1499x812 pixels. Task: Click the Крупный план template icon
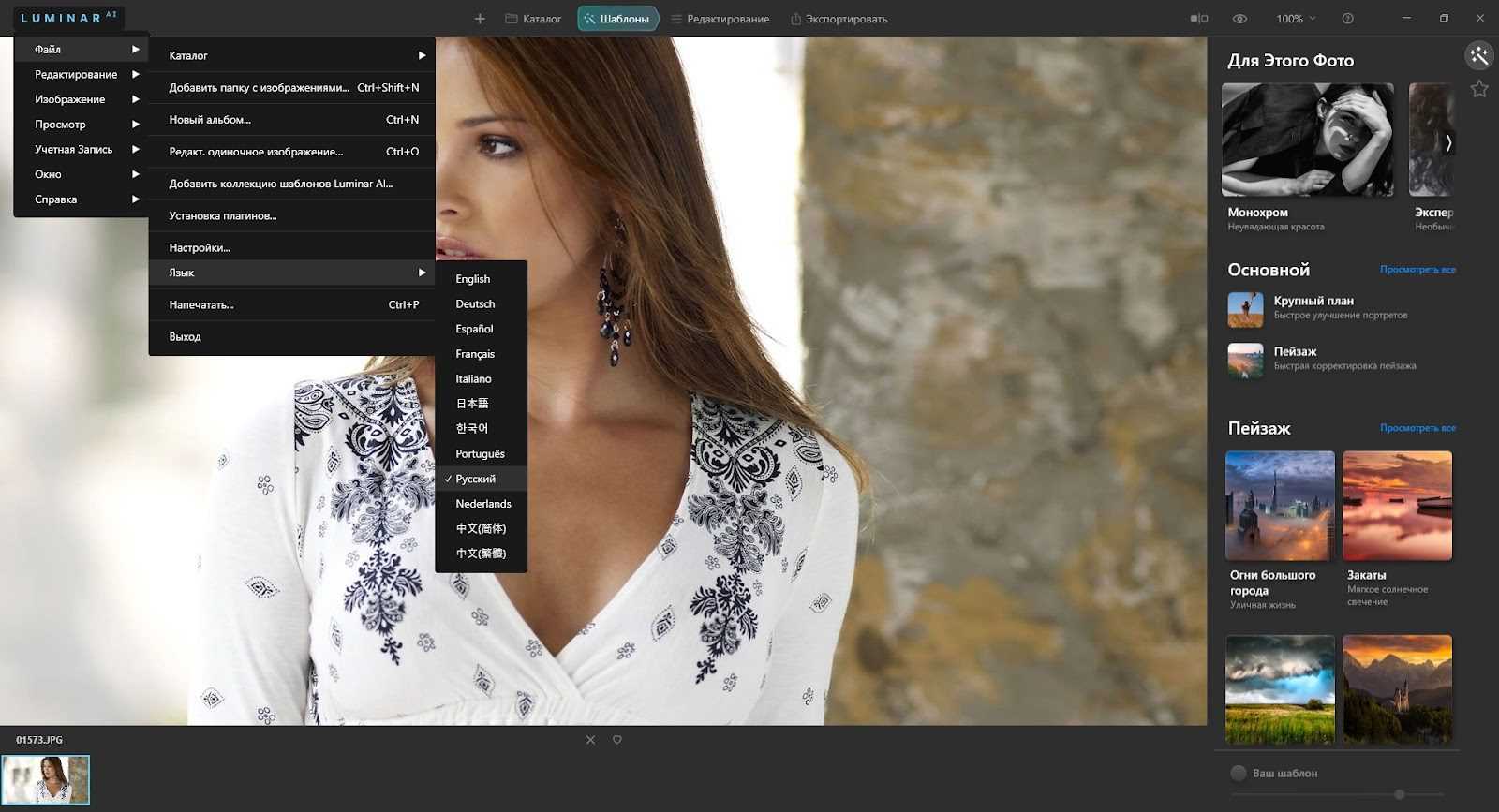pyautogui.click(x=1245, y=309)
